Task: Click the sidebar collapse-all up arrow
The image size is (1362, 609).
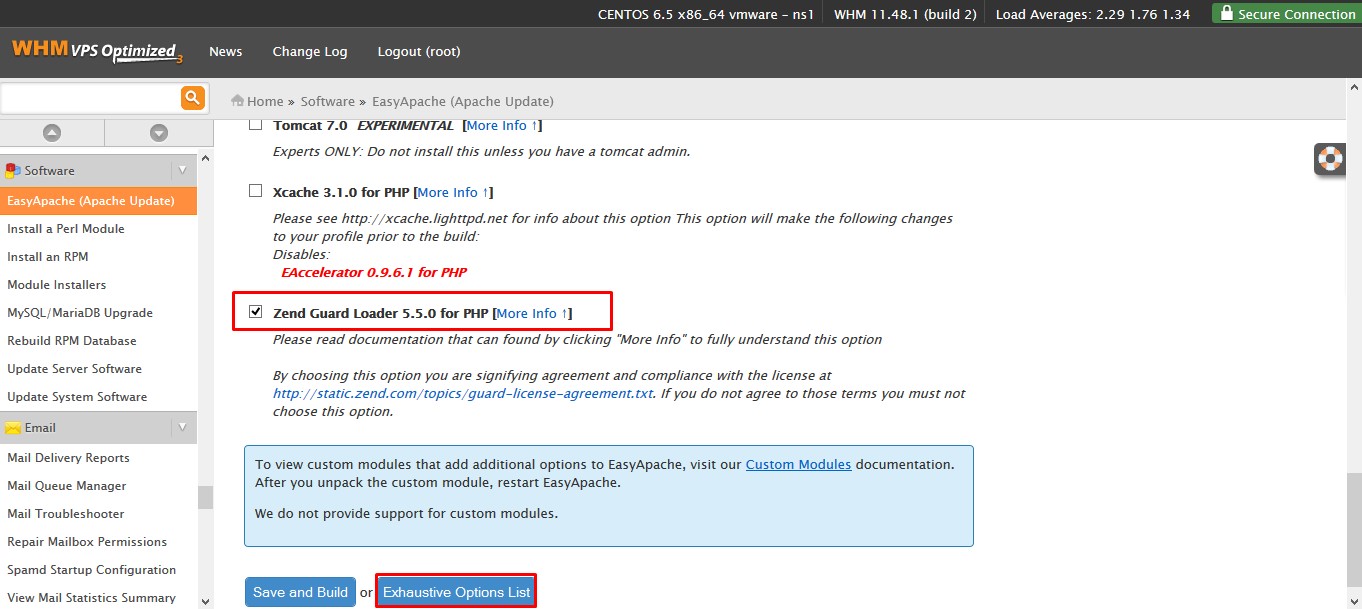Action: 52,132
